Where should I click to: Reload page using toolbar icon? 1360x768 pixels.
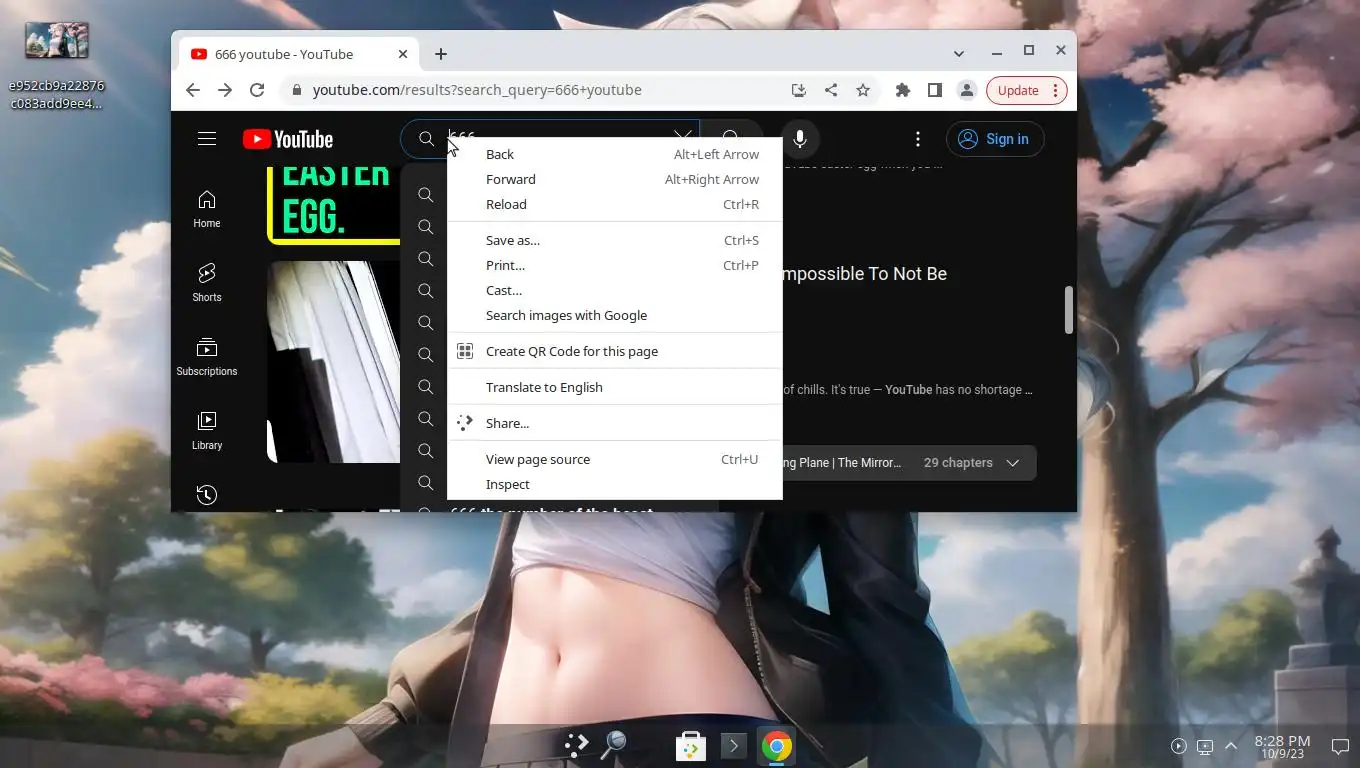[257, 90]
